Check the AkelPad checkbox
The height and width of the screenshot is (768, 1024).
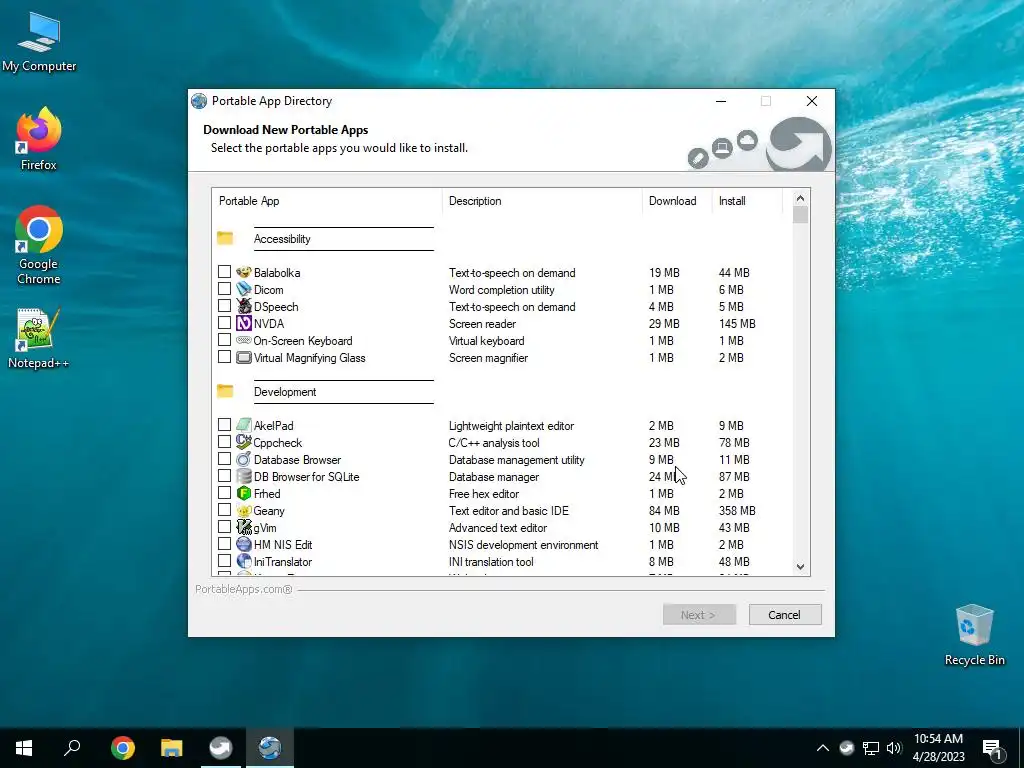click(224, 424)
